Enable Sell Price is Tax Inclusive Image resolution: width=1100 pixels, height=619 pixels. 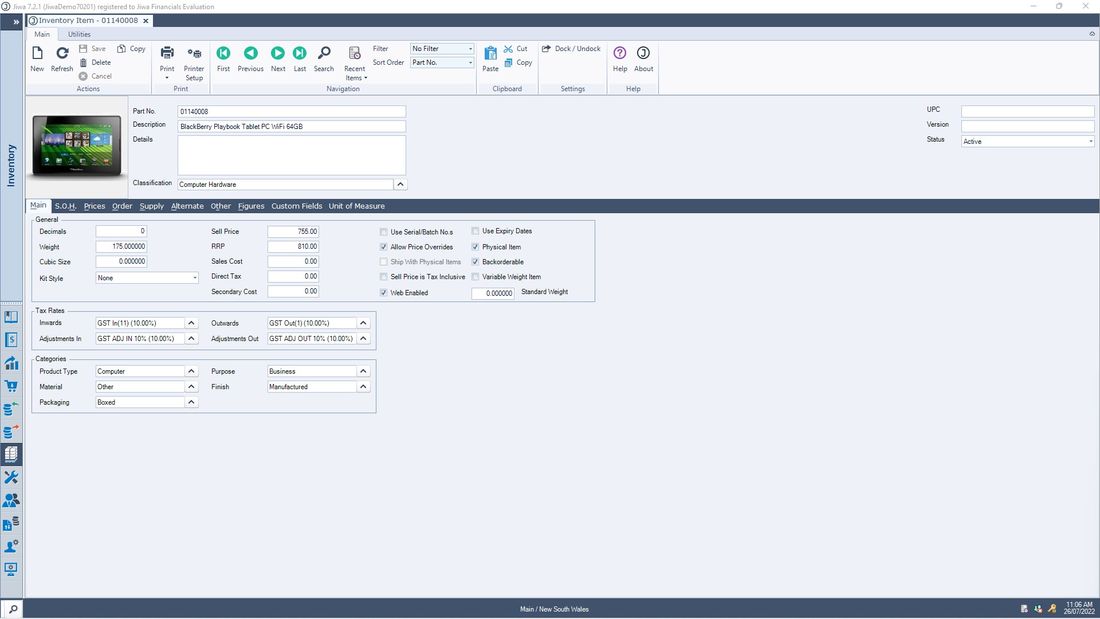coord(384,277)
